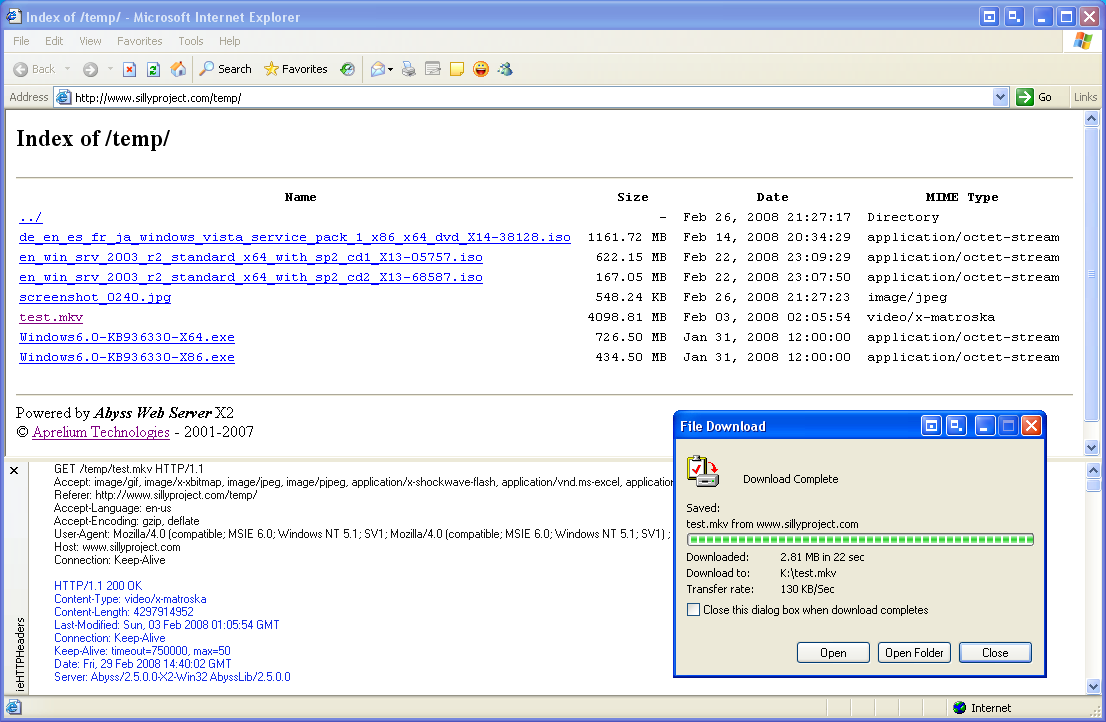Click the first extra button in IE title bar
1106x722 pixels.
pos(990,16)
